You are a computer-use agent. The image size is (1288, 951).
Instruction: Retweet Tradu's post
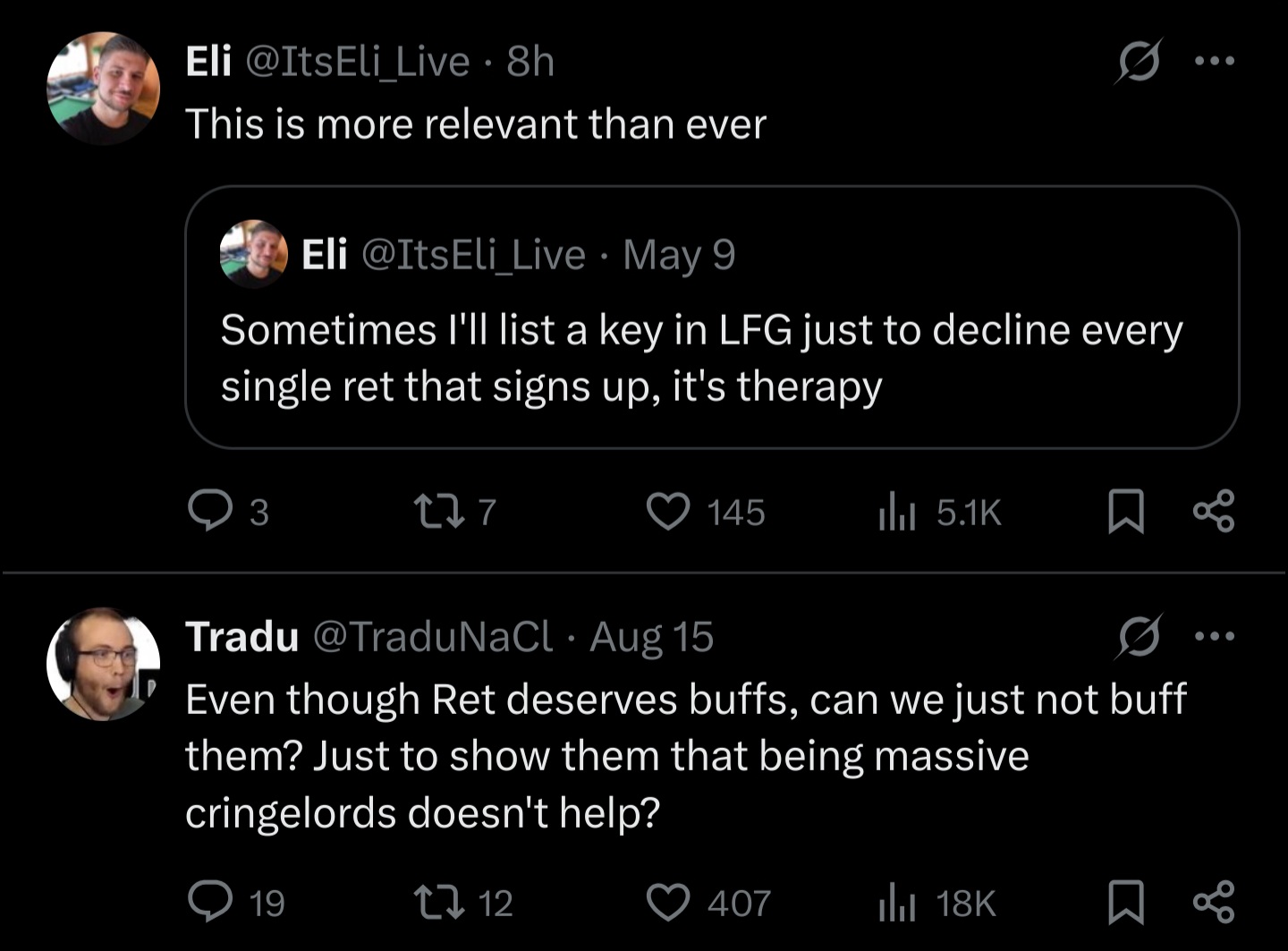click(x=438, y=902)
